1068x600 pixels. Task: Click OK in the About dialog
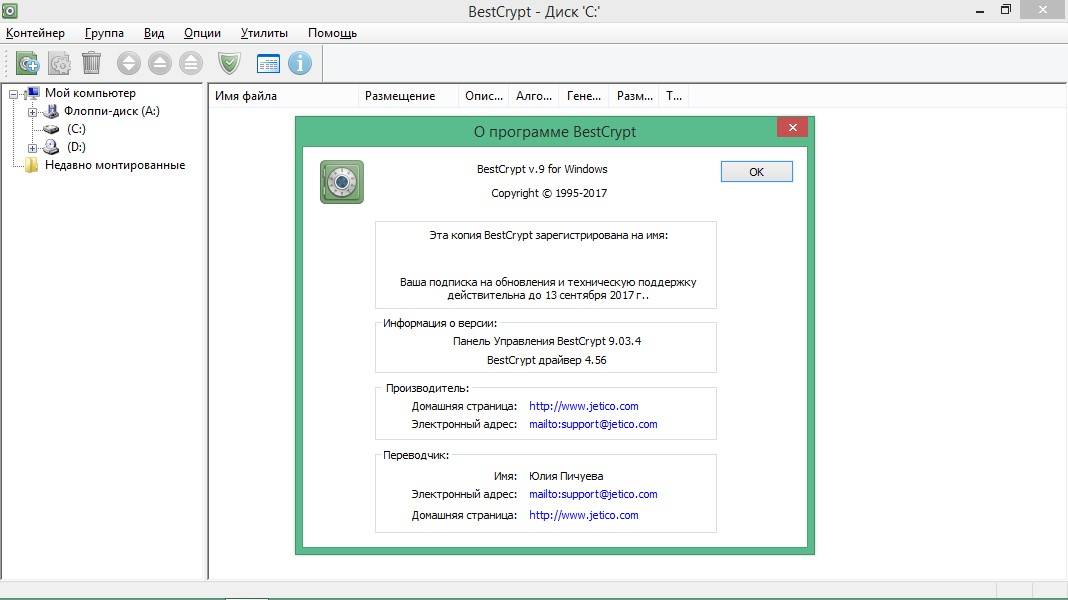[757, 172]
